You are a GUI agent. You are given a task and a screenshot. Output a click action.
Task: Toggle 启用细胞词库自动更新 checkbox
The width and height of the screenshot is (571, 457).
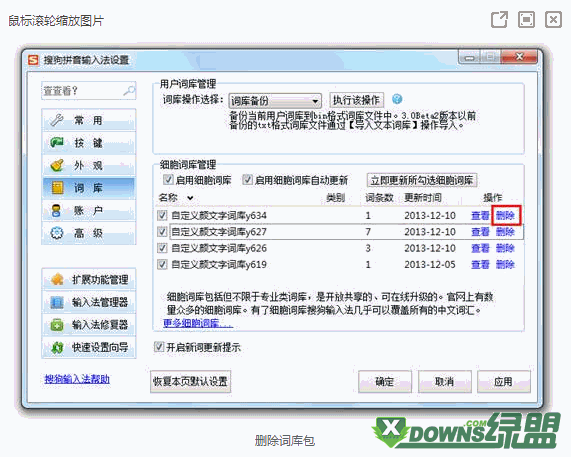[248, 180]
